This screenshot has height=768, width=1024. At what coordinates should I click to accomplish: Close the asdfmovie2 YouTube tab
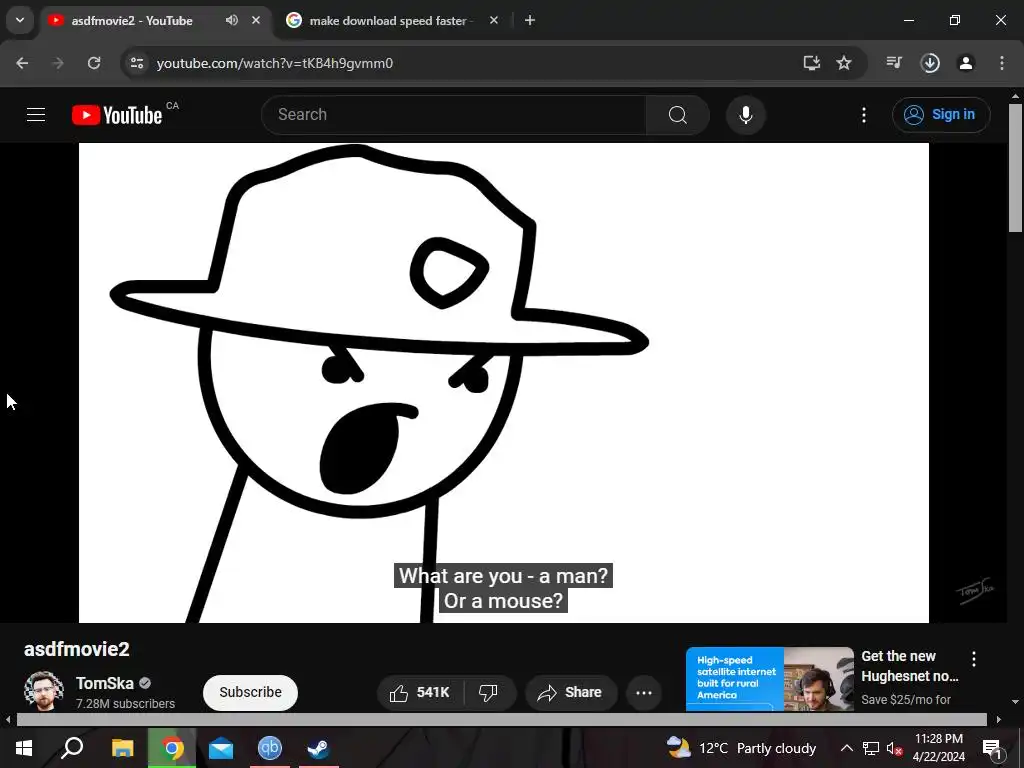coord(256,20)
